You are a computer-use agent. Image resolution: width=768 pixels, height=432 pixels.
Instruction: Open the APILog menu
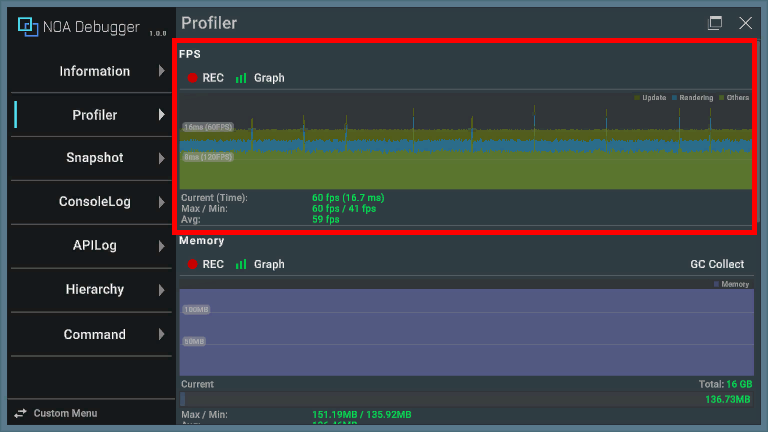pos(91,245)
